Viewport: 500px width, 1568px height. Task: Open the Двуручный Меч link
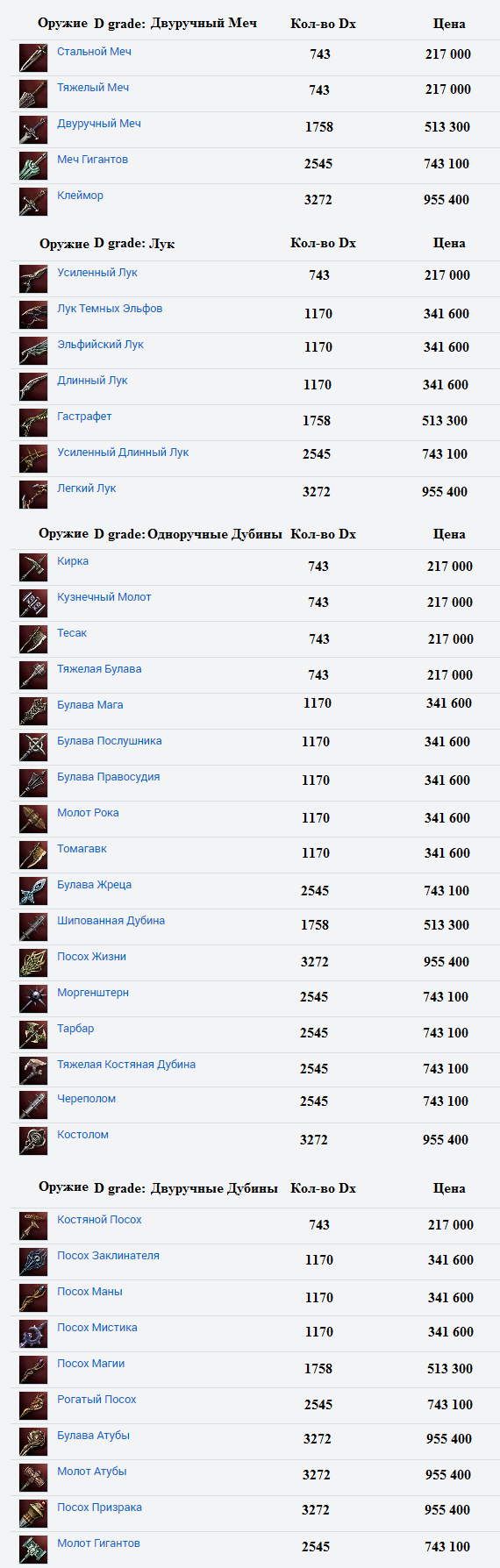(x=99, y=124)
